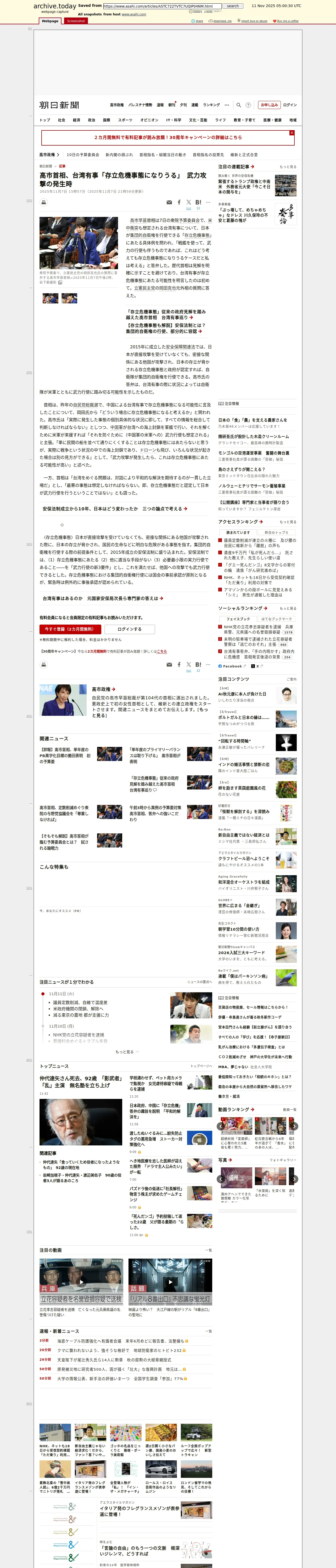This screenshot has width=336, height=1568.
Task: Expand もっと見る under 注目ニュースが1分でわかる
Action: (127, 1052)
